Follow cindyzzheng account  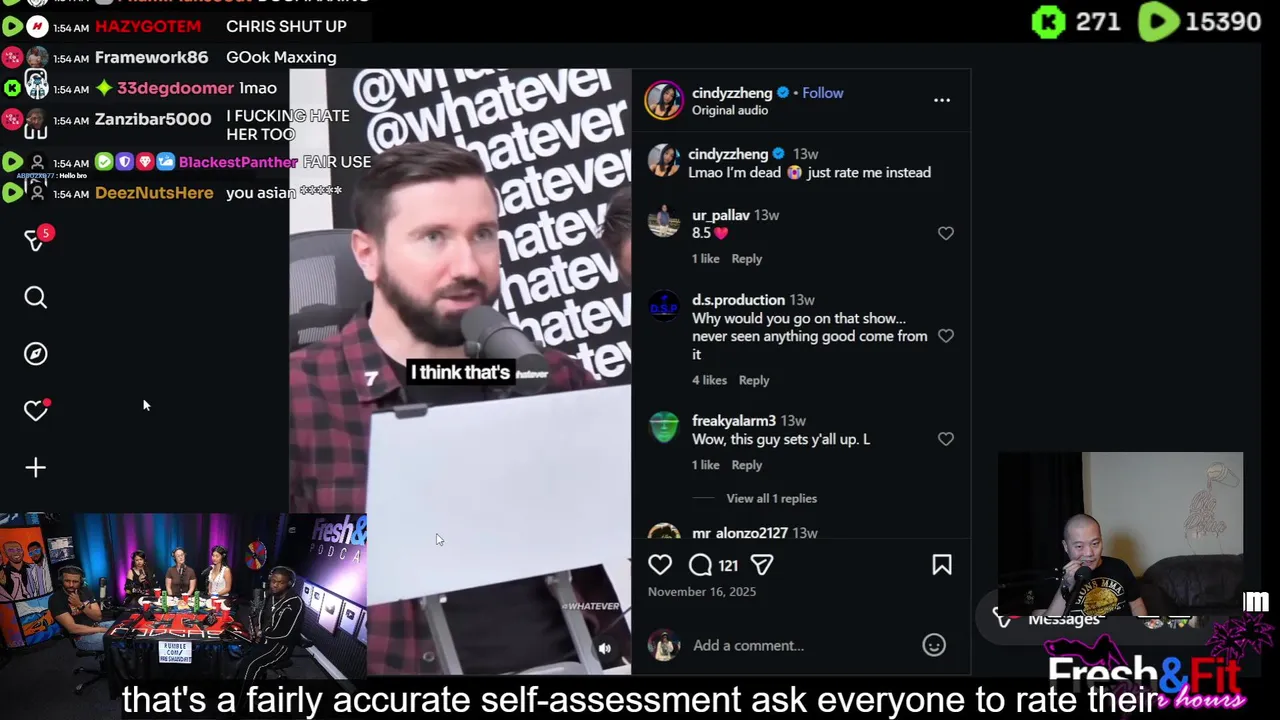(x=823, y=93)
